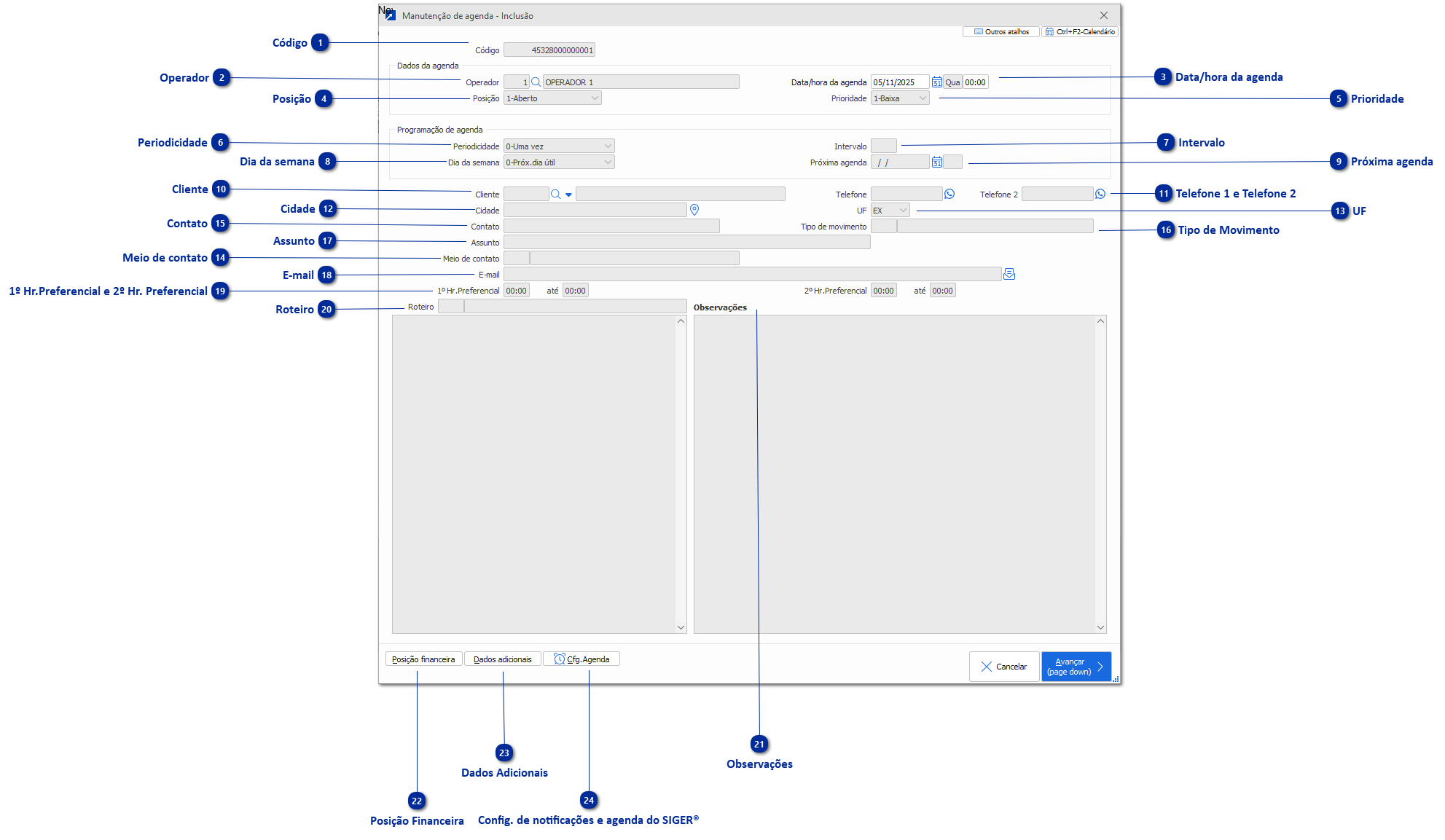
Task: Click the small arrow next to Cliente search
Action: [568, 195]
